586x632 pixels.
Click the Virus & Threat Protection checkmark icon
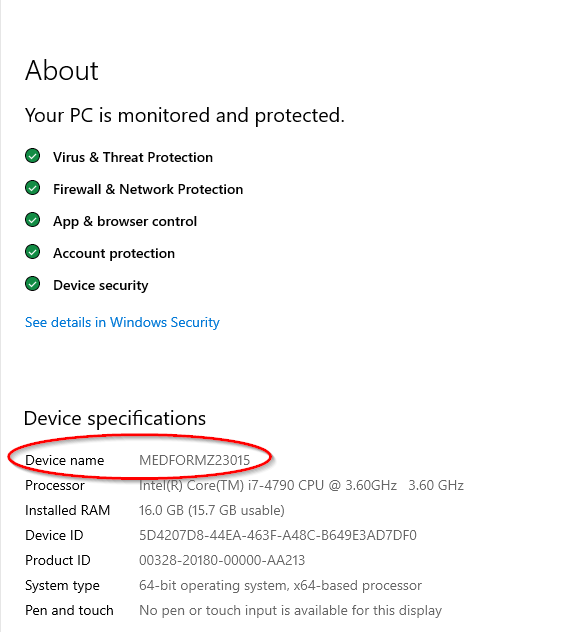[32, 156]
